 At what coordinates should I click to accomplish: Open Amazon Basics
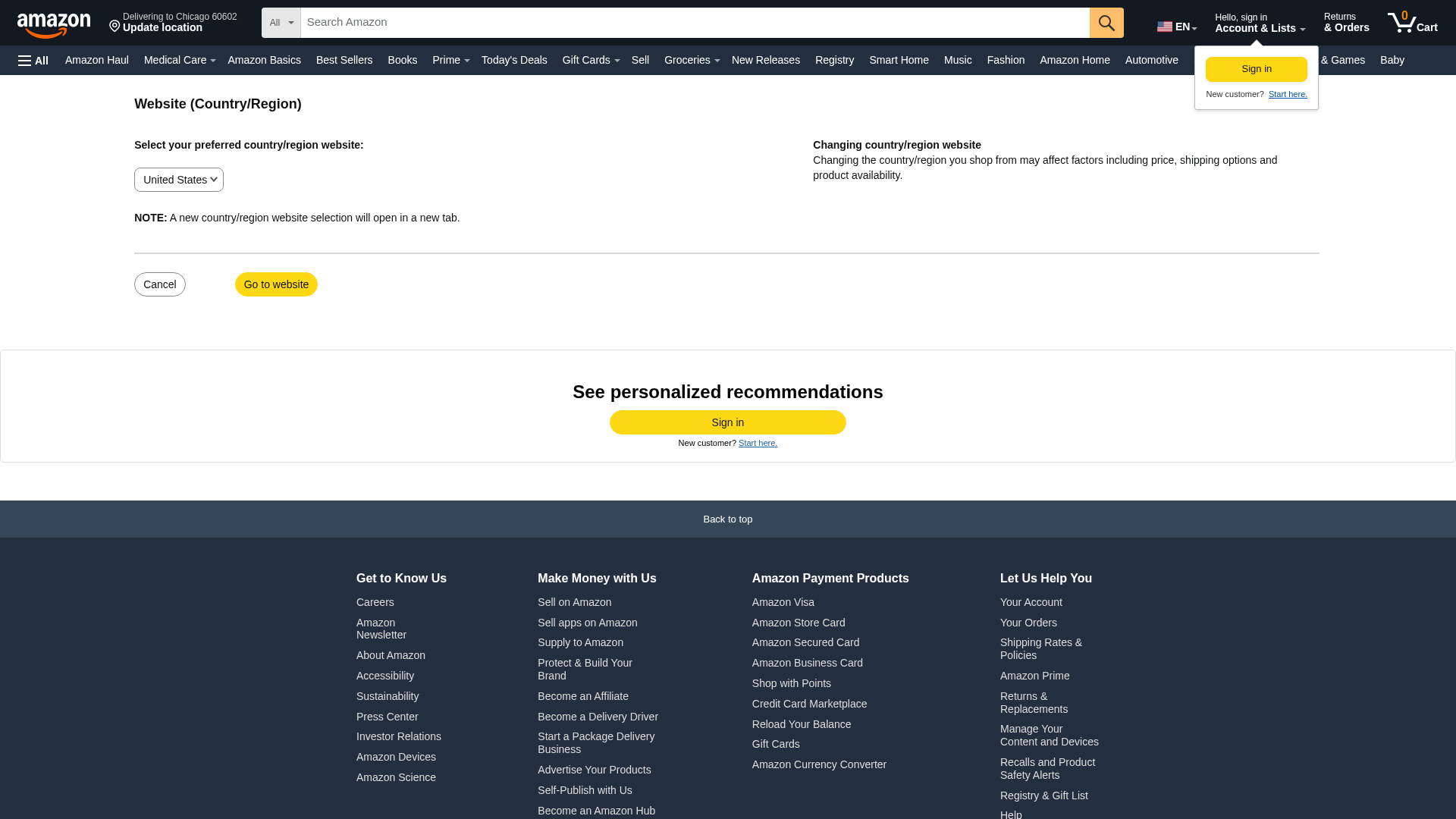[x=264, y=60]
